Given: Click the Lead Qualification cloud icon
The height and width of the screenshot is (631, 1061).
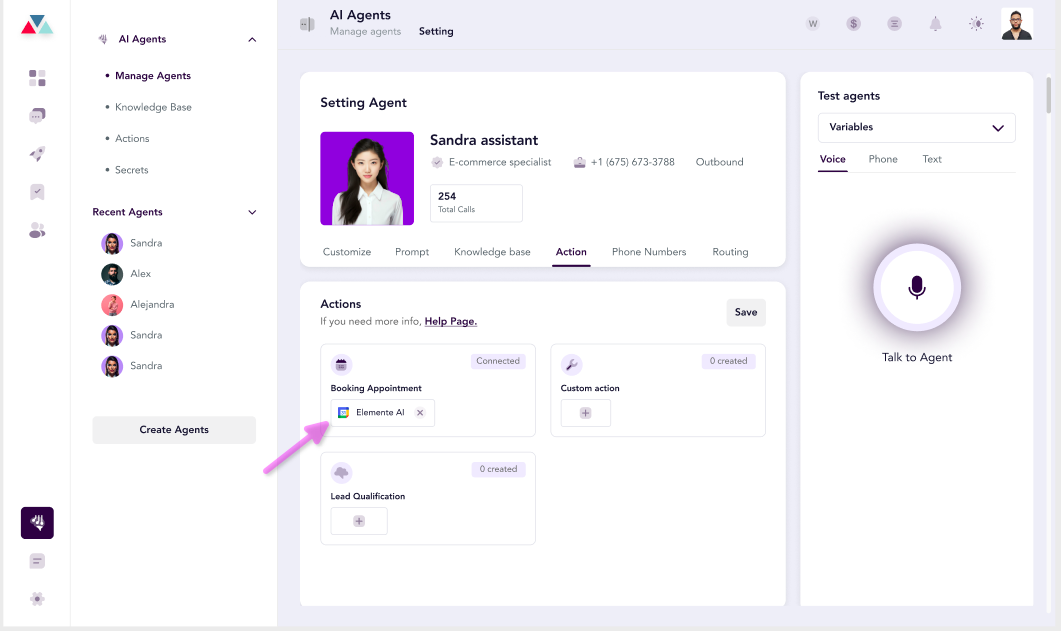Looking at the screenshot, I should 341,473.
